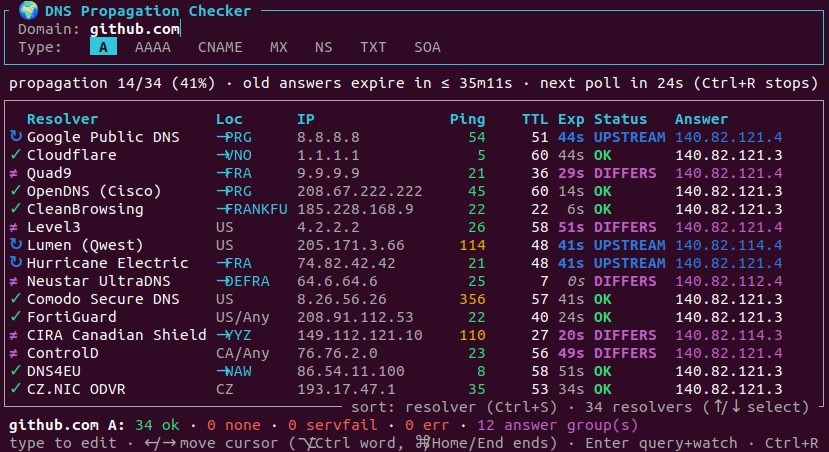Click UPSTREAM status in Hurricane Electric row

tap(629, 263)
